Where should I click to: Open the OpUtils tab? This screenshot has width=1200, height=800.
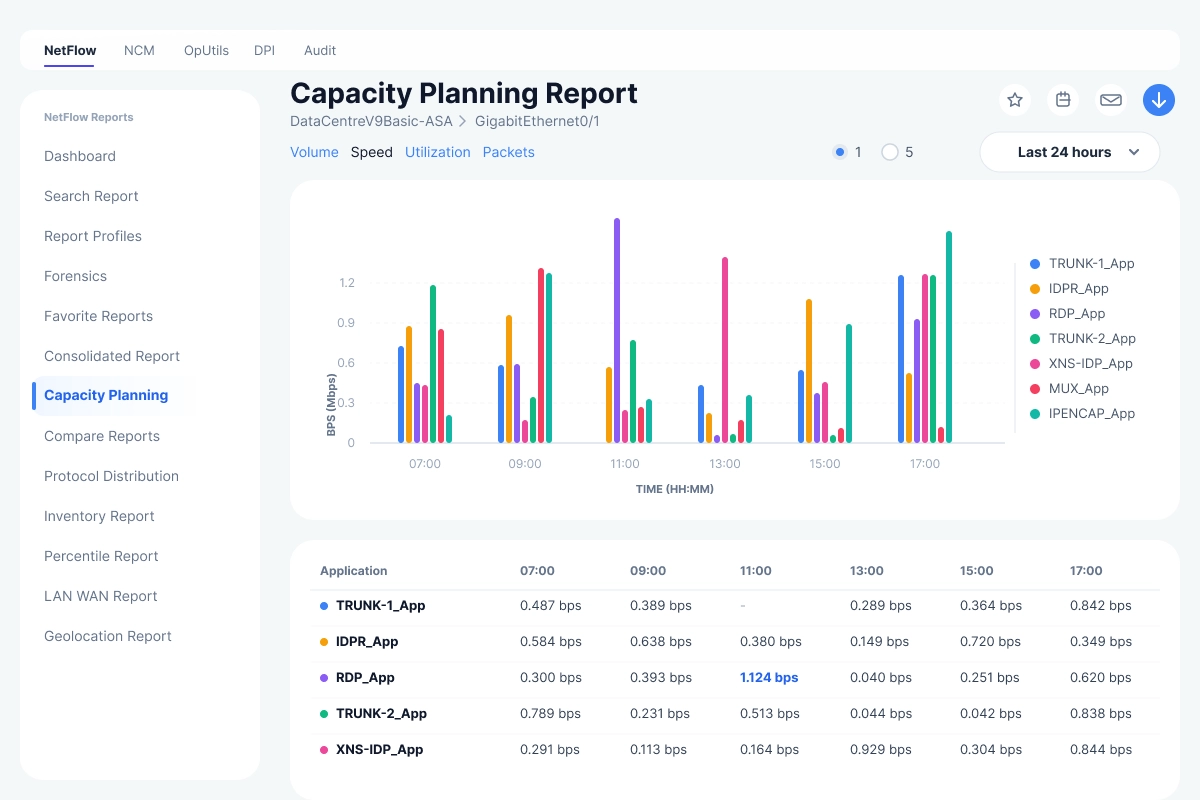point(206,50)
